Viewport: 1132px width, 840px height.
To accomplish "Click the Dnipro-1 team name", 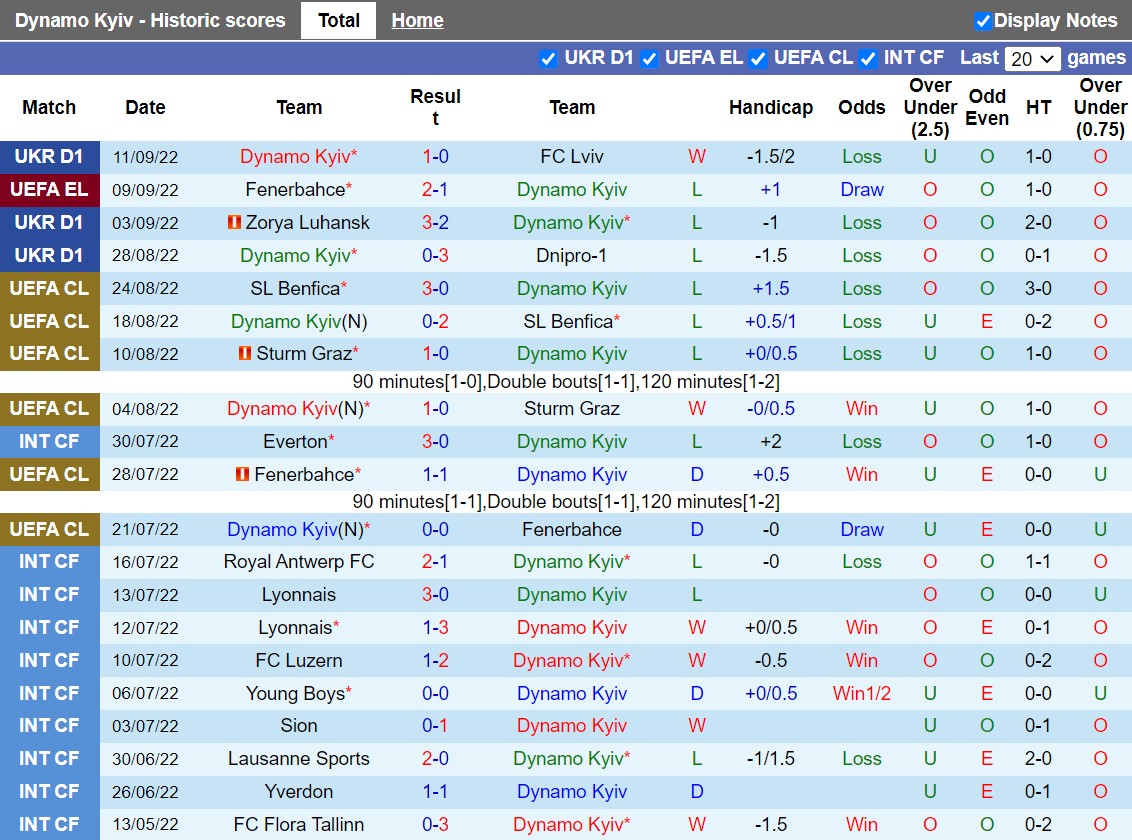I will tap(572, 255).
